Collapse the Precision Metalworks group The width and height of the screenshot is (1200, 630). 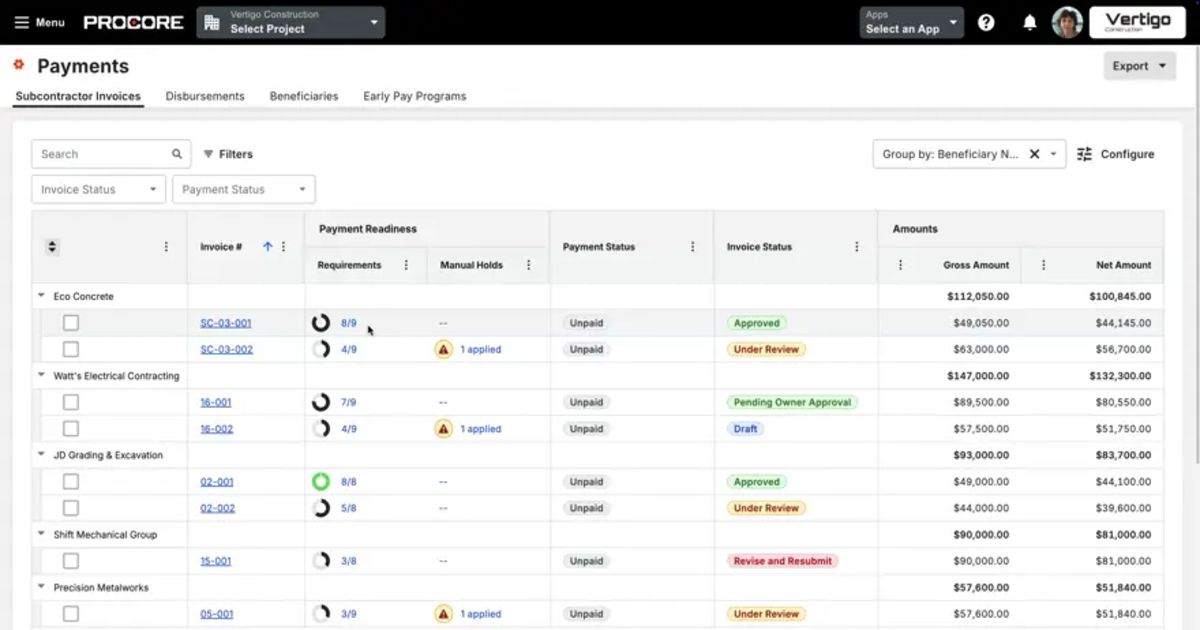[x=41, y=587]
